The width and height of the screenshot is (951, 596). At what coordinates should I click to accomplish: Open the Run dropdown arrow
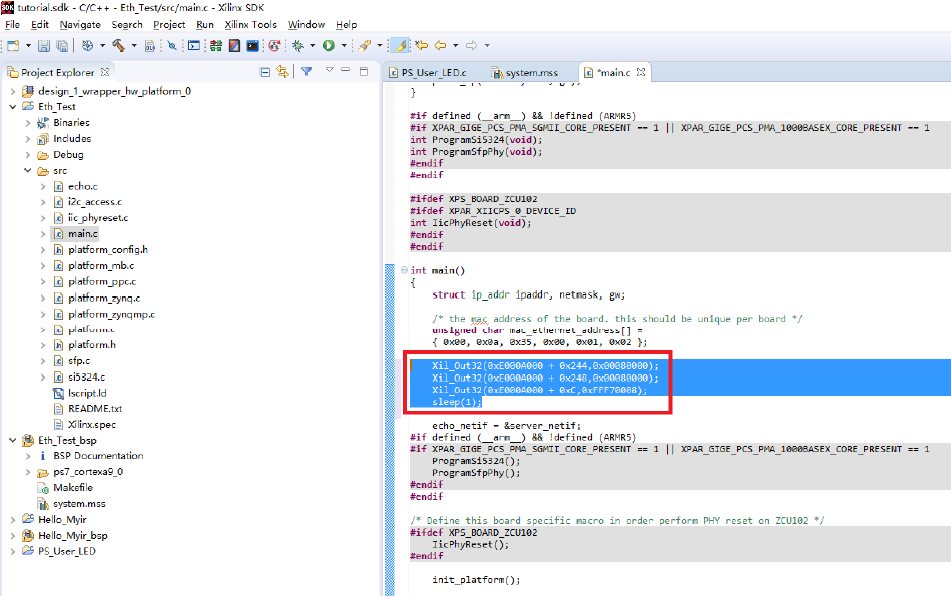344,46
